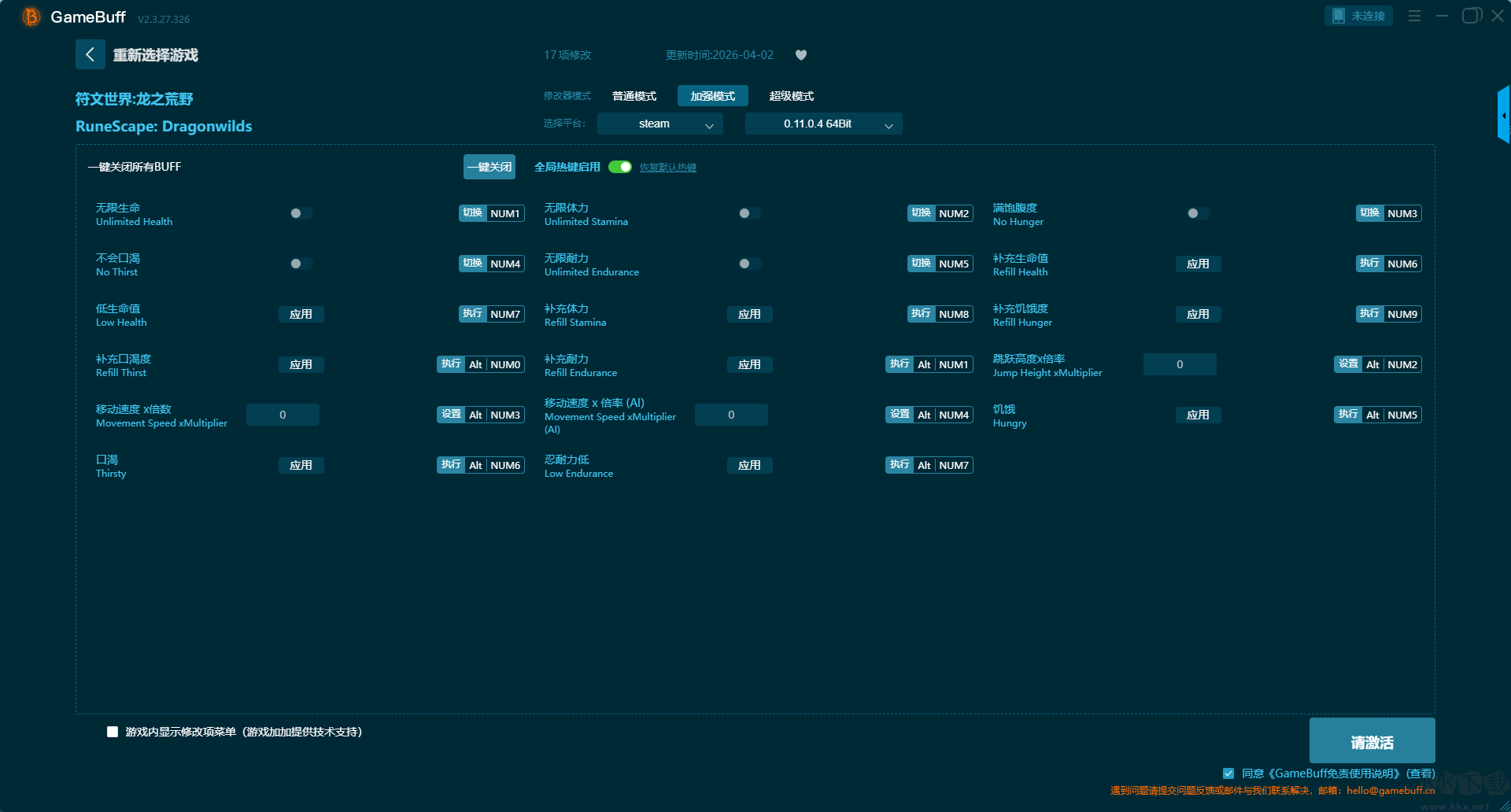Apply the Refill Hunger cheat
Screen dimensions: 1511x812
tap(1198, 314)
